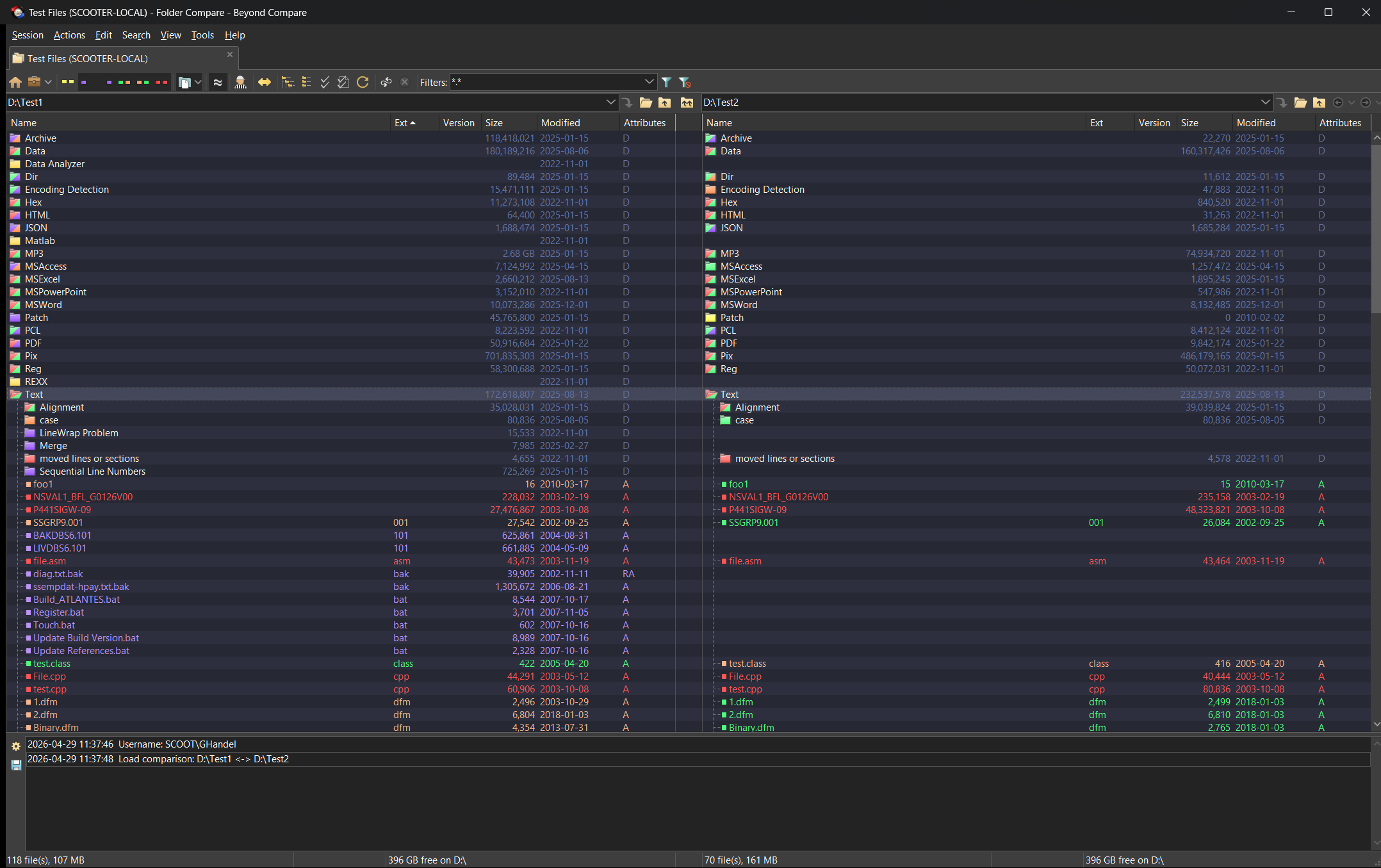The image size is (1381, 868).
Task: Expand the left Alignment subfolder
Action: 29,407
